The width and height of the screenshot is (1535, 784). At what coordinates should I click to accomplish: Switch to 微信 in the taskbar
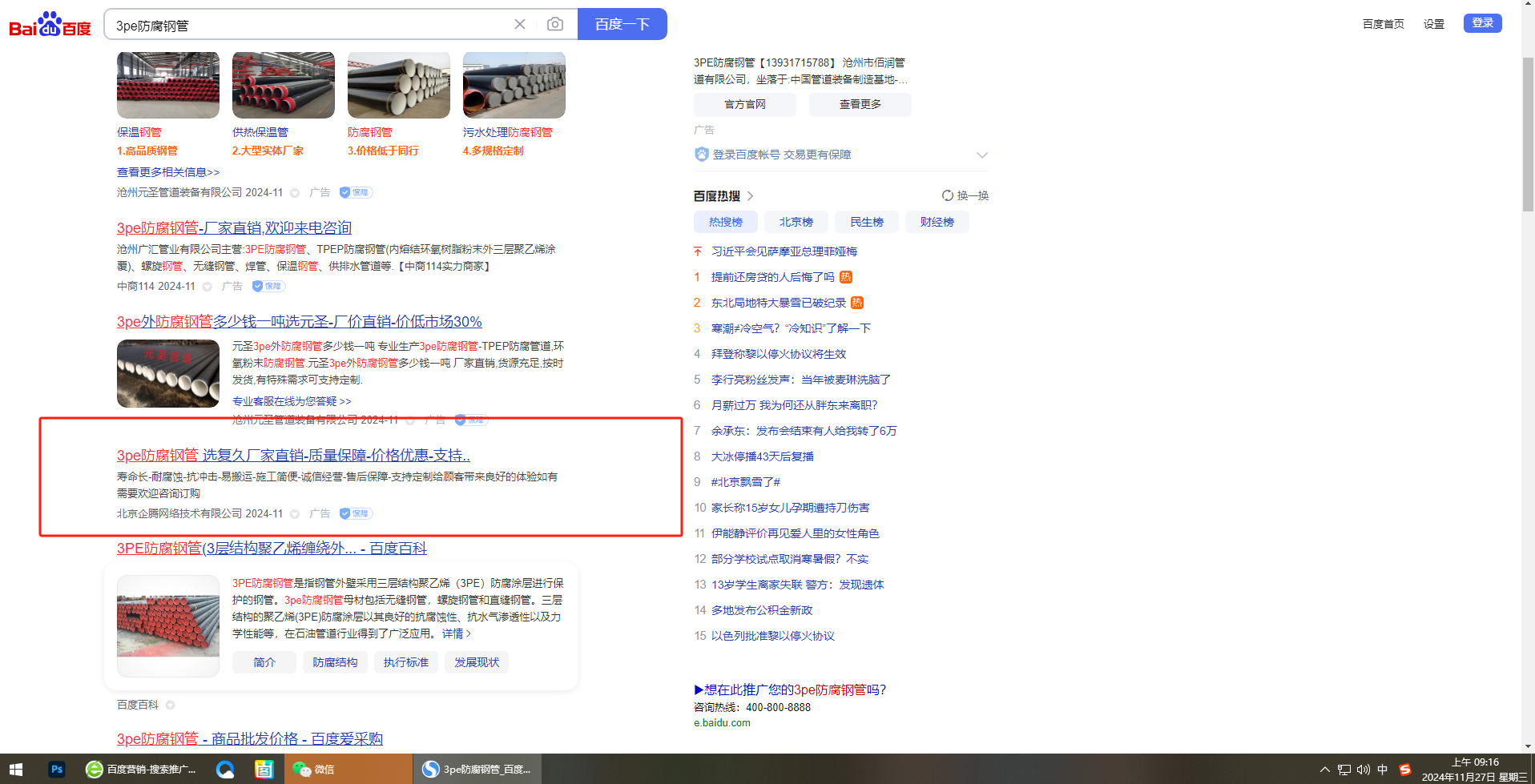tap(348, 769)
